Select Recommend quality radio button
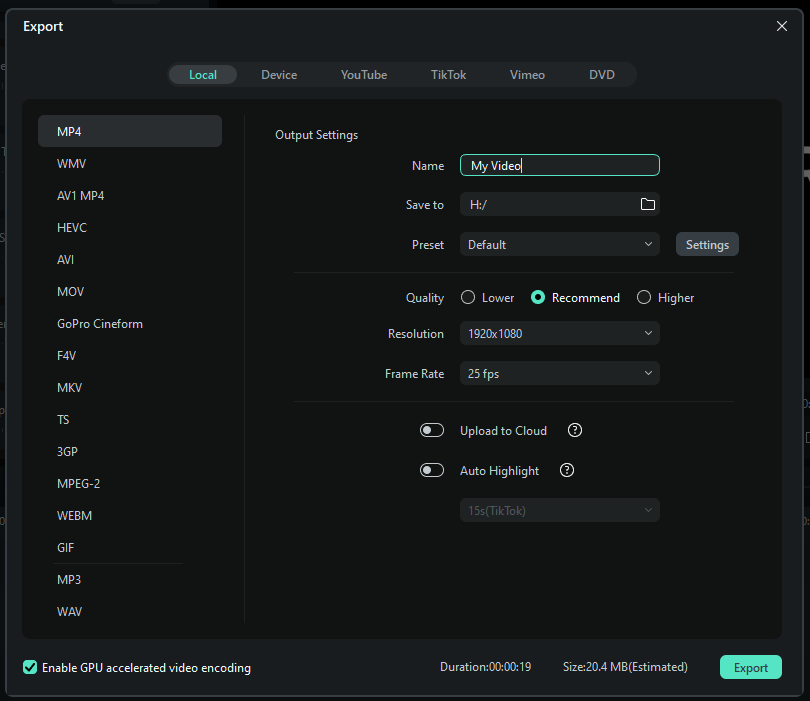Viewport: 810px width, 701px height. (538, 298)
